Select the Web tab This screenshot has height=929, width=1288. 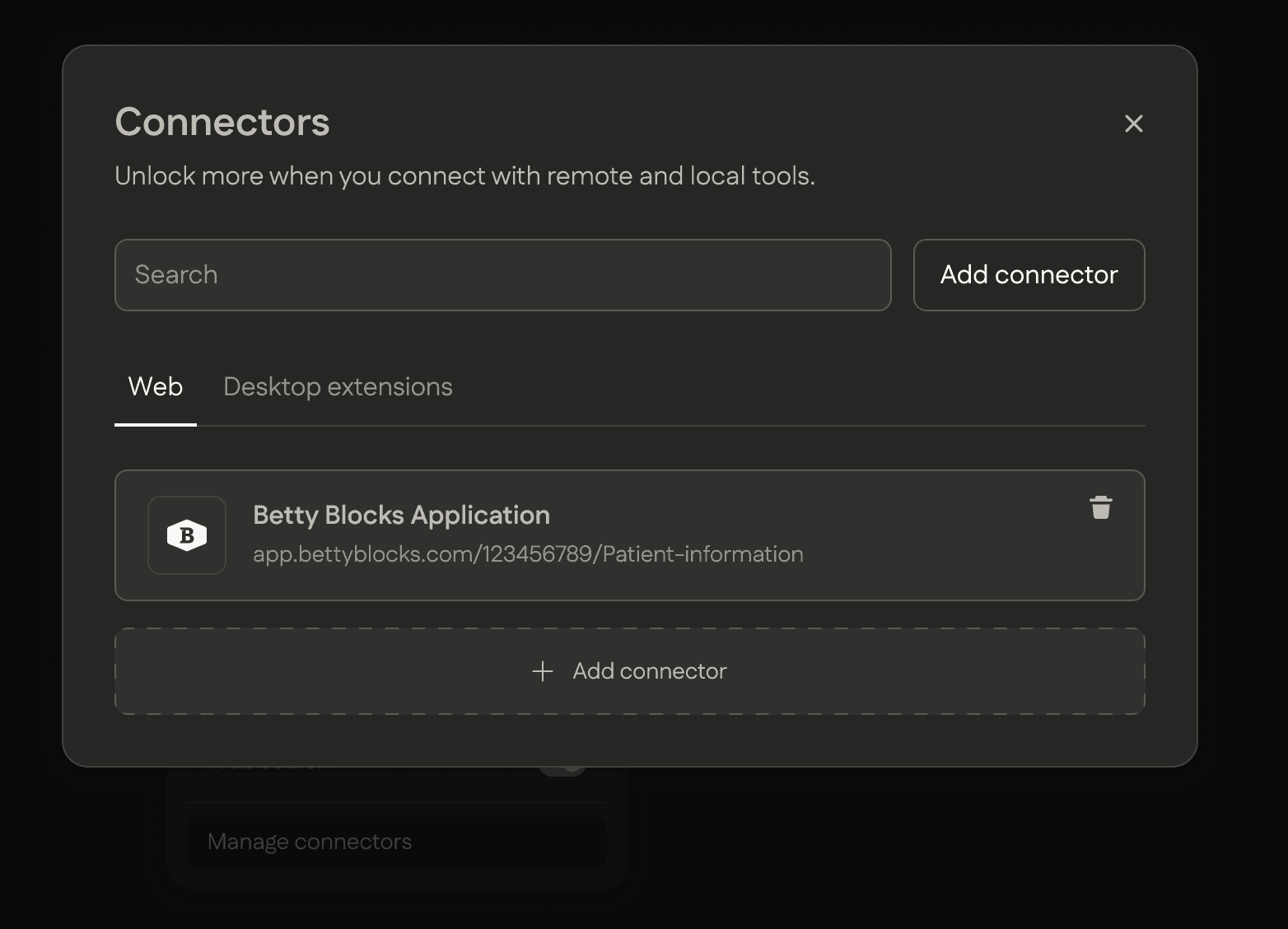[x=156, y=387]
